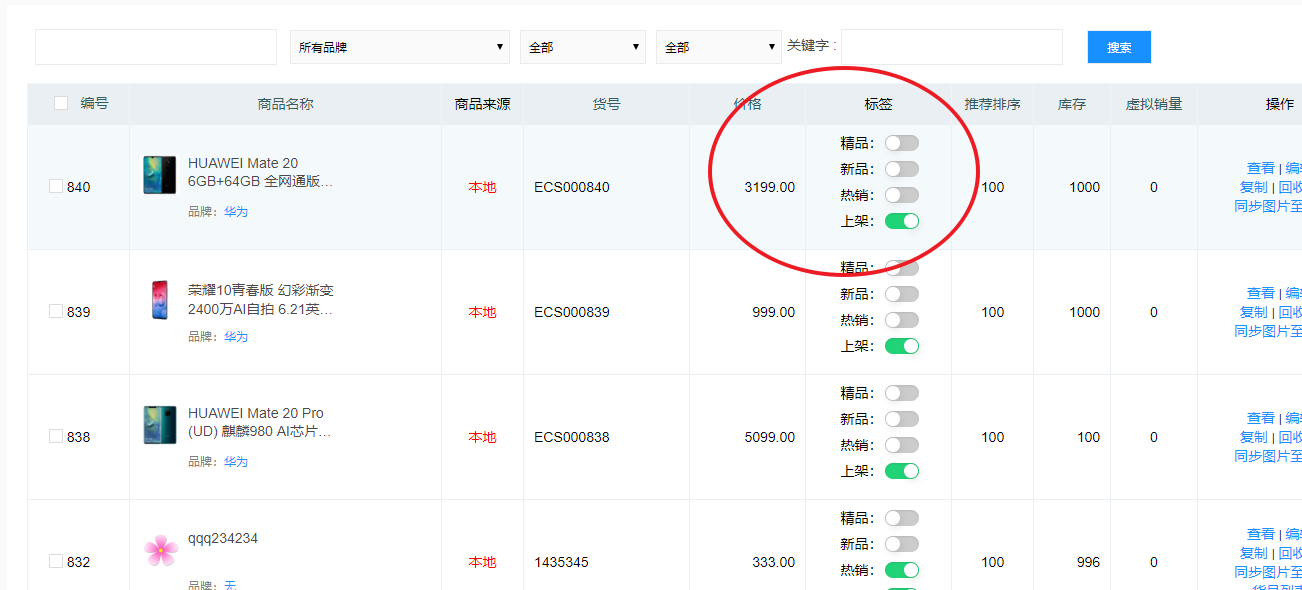Click the 荣耀10青春版 product thumbnail
The image size is (1302, 590).
point(160,300)
